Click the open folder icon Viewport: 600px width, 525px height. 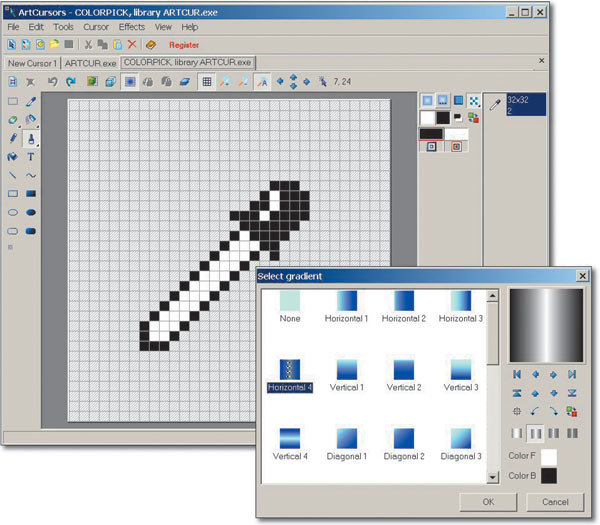point(54,44)
